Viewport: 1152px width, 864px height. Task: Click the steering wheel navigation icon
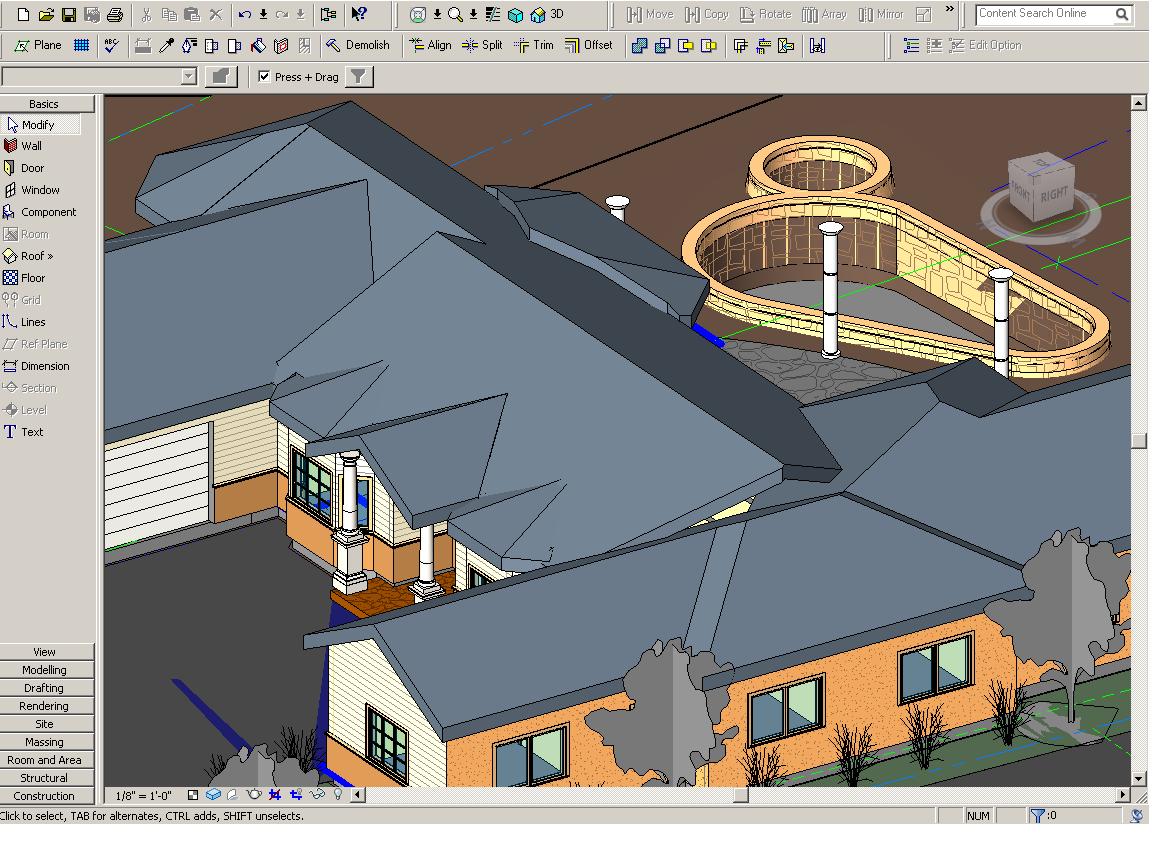pos(418,15)
